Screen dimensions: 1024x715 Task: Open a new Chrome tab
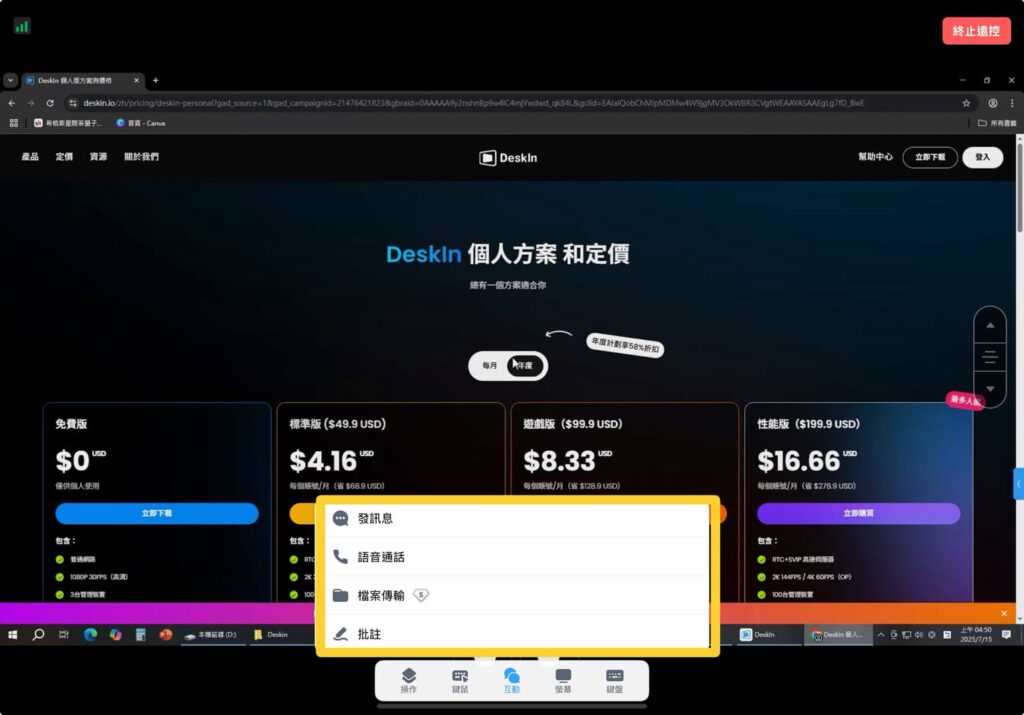[x=155, y=80]
